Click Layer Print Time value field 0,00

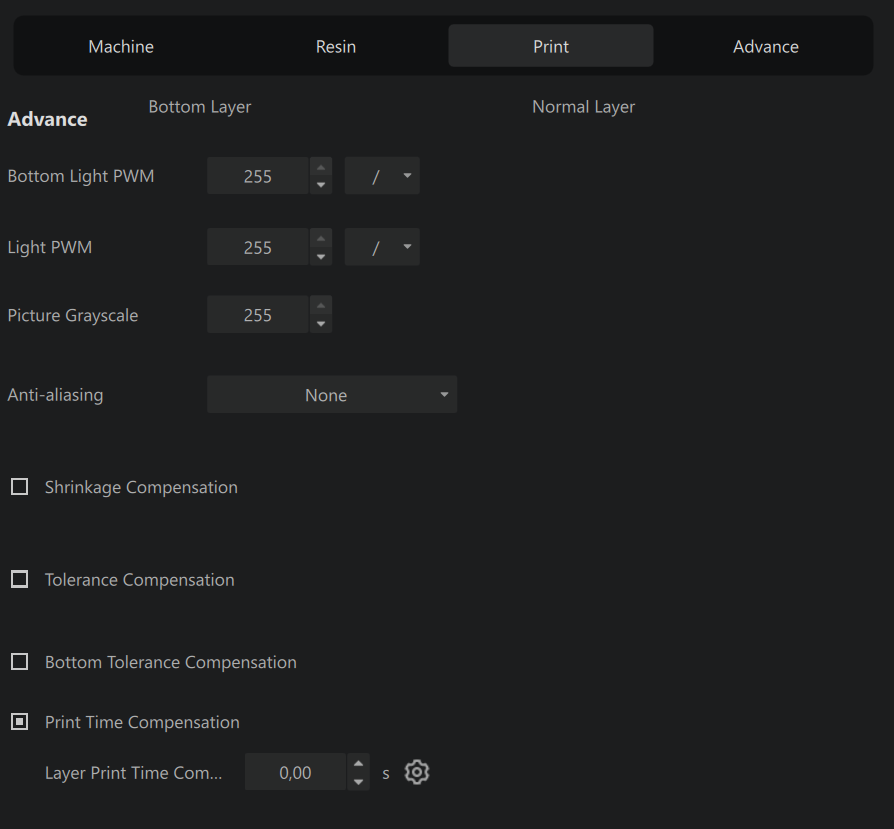pos(295,773)
